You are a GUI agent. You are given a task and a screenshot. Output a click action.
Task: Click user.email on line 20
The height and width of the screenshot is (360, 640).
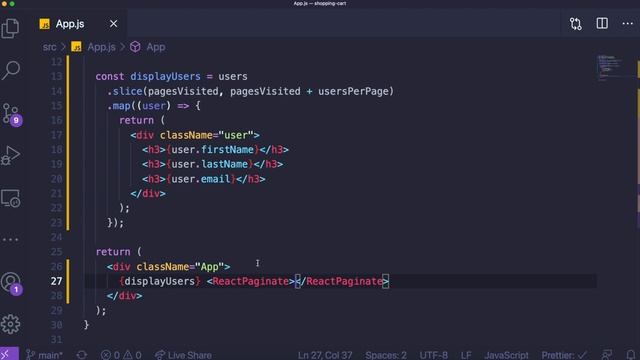pos(200,179)
